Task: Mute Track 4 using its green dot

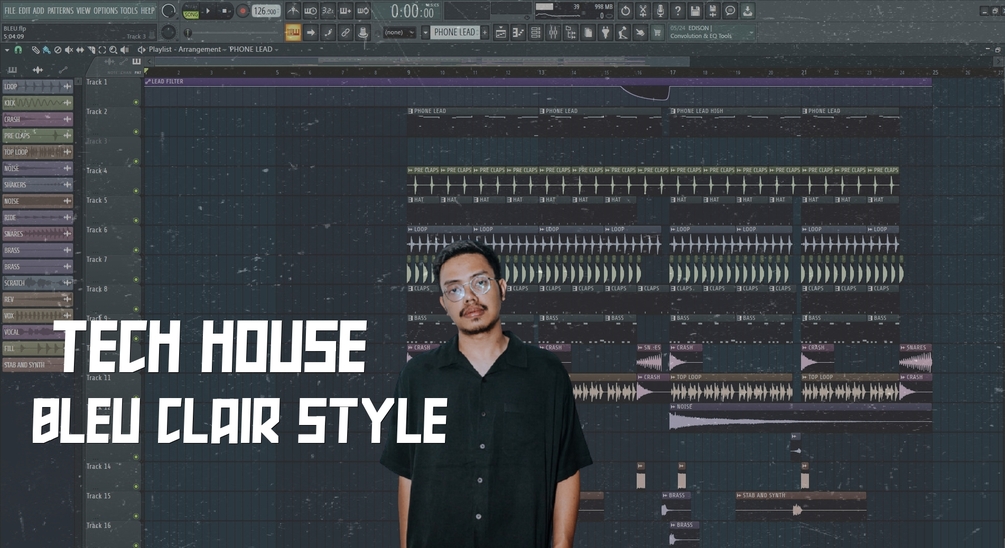Action: tap(136, 190)
